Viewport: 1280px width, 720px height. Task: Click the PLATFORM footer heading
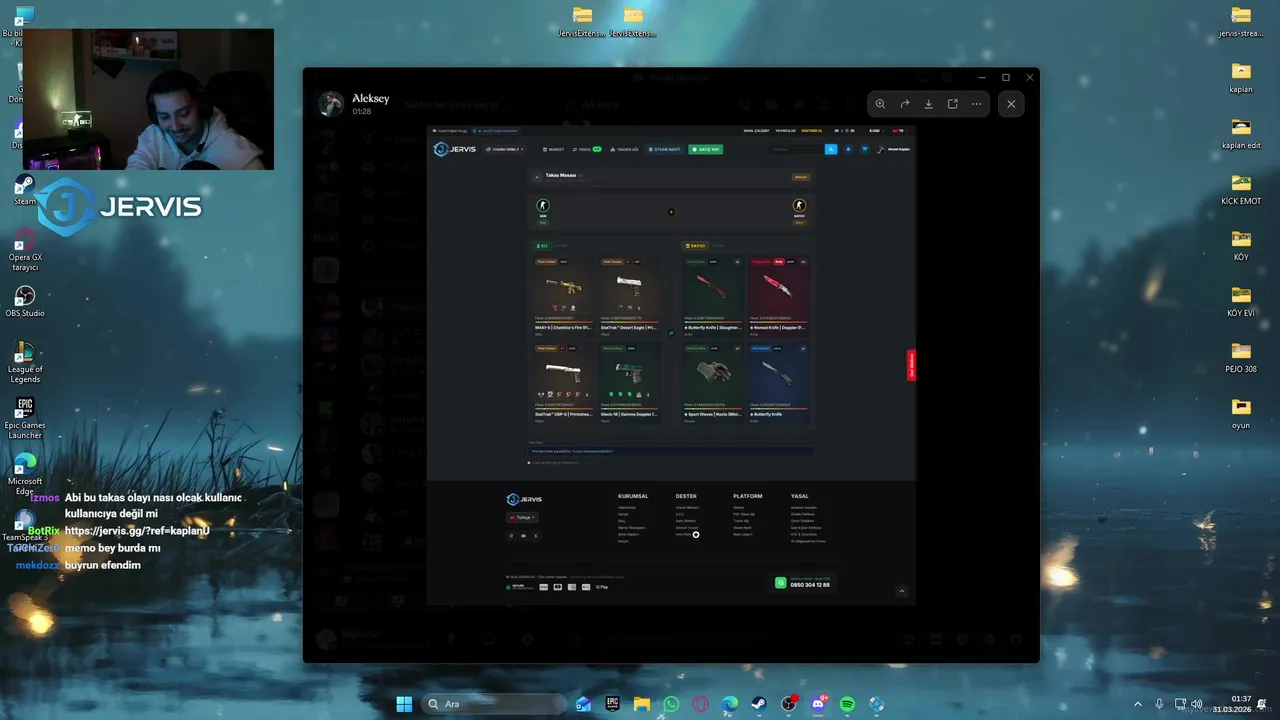(748, 496)
